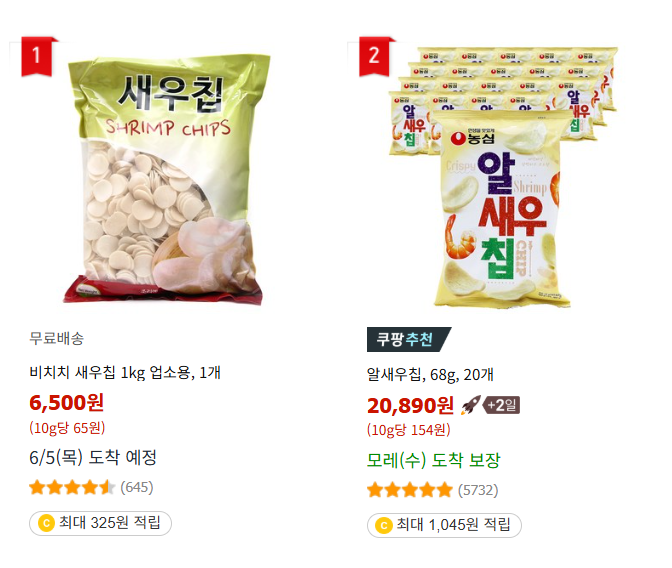
Task: Click the (5732) review count
Action: point(478,490)
